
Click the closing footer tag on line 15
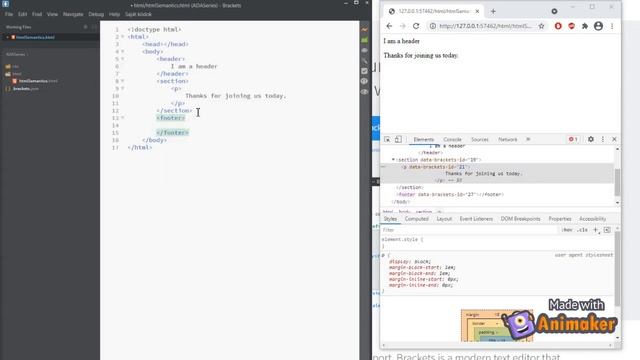pos(172,133)
